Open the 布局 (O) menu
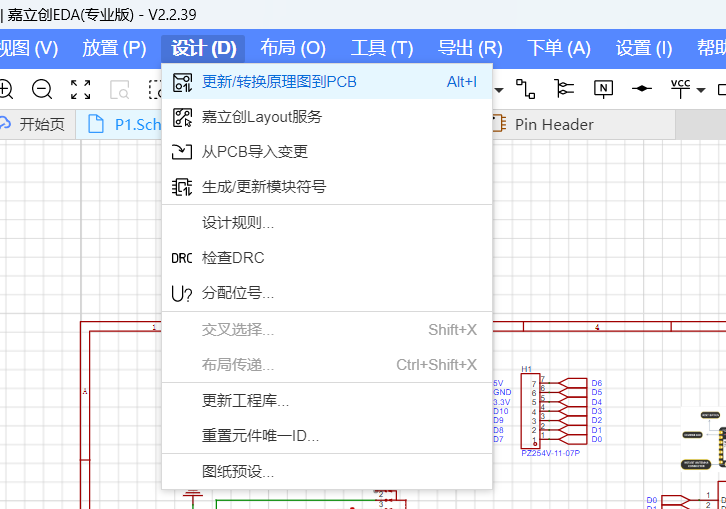726x509 pixels. coord(293,48)
